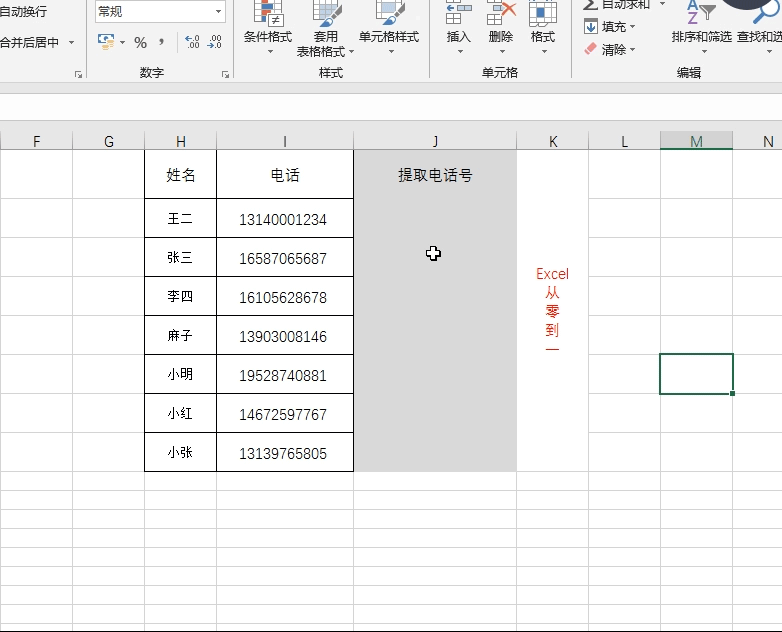Click the Delete cells (删除) icon
782x632 pixels.
pos(501,13)
